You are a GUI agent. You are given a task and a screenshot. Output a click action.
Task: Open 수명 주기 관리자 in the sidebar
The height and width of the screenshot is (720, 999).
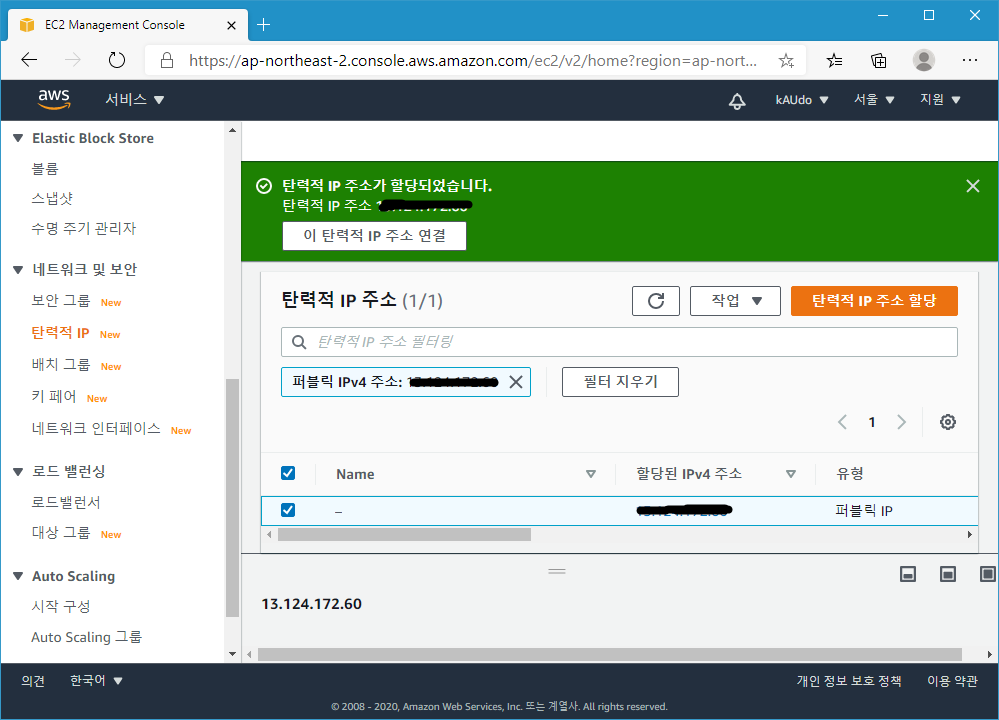[83, 228]
